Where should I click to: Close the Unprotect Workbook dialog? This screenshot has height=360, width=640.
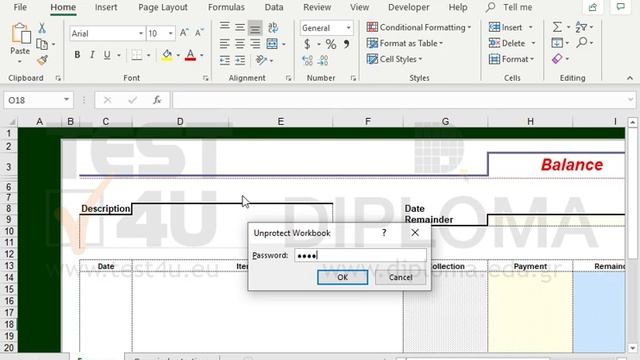[x=415, y=233]
